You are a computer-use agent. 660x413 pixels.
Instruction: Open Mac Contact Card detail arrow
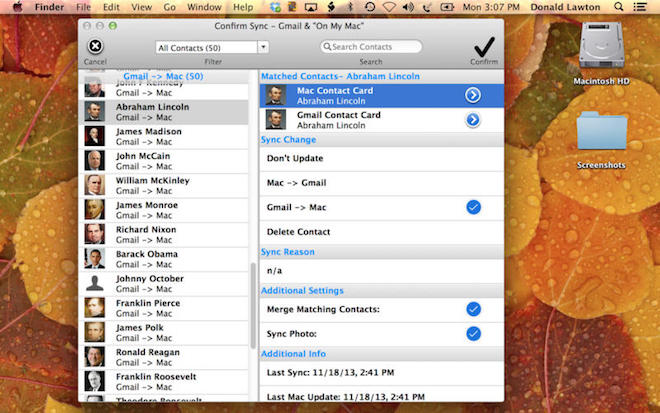point(473,95)
